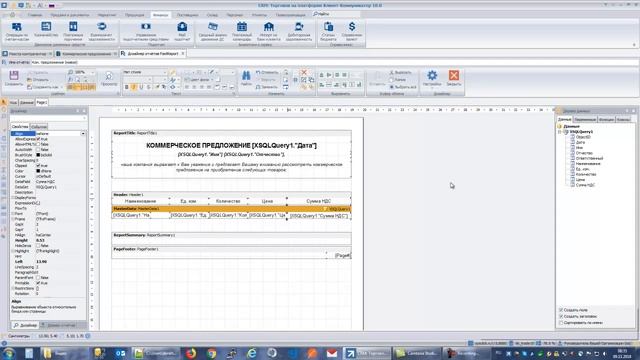Toggle HideZeros property checkbox
Viewport: 640px width, 360px height.
point(38,246)
